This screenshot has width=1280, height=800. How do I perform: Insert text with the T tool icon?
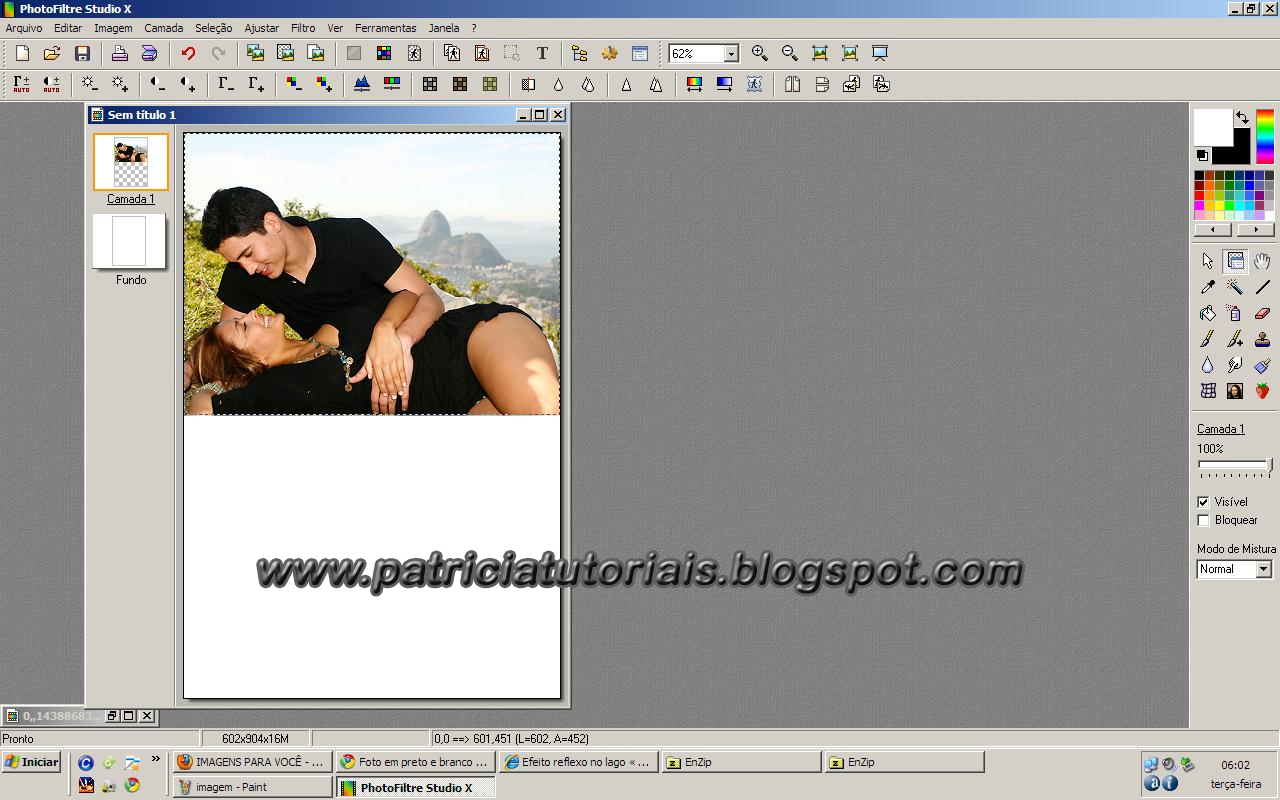542,53
